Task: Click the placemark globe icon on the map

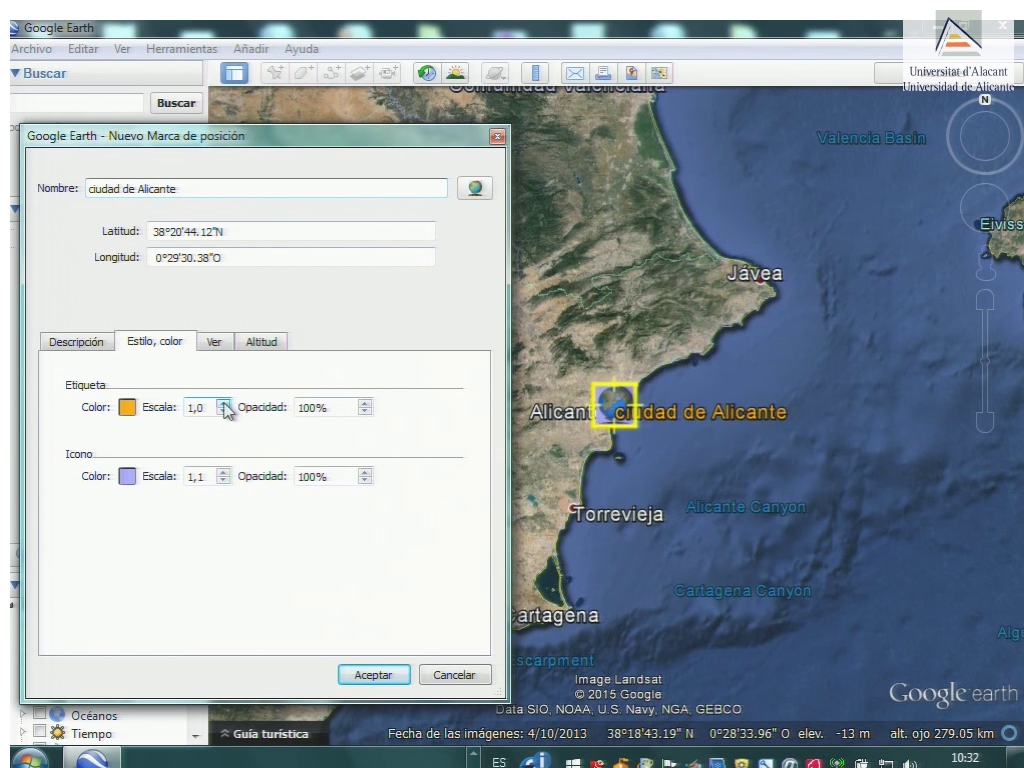Action: pos(614,405)
